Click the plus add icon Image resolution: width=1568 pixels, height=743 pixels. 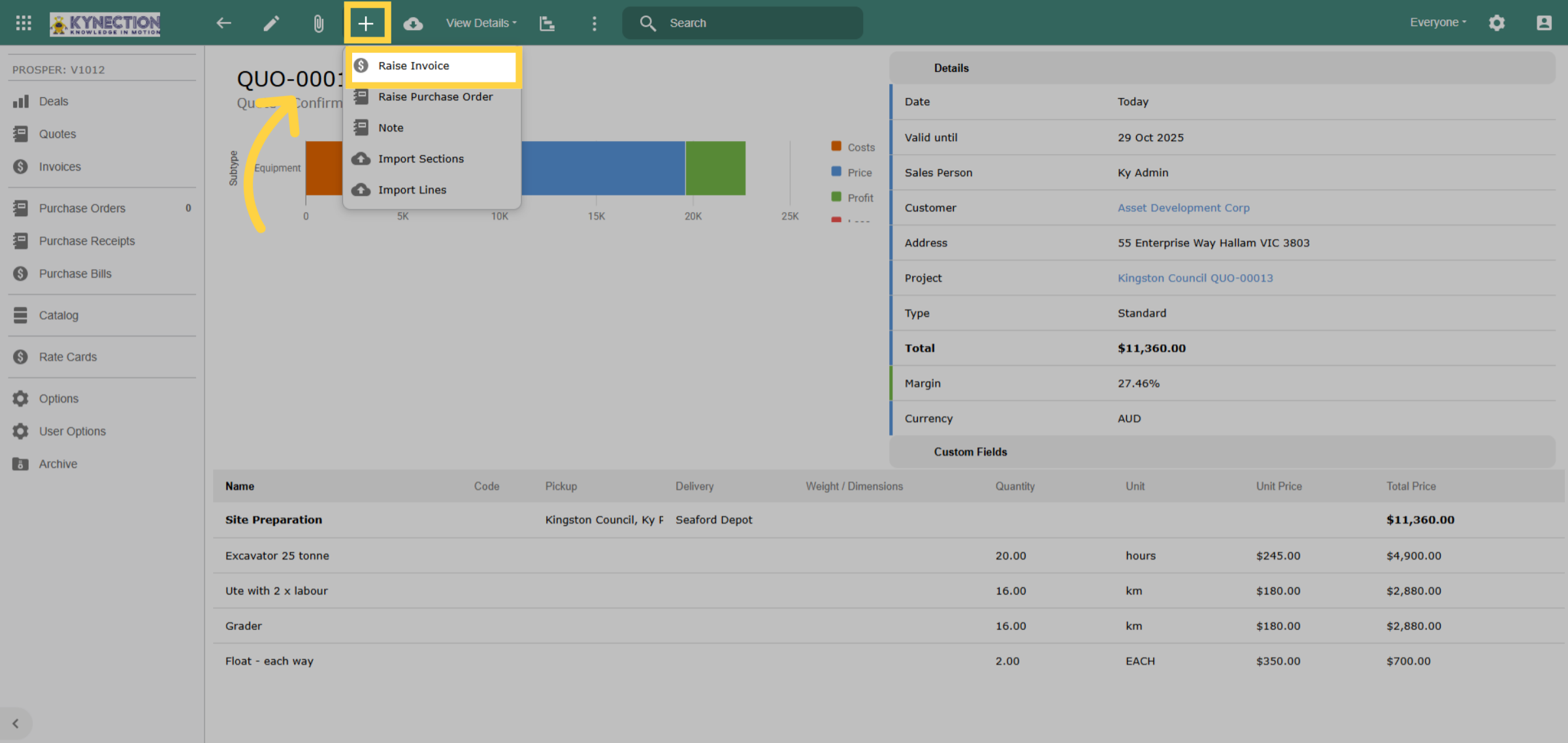pos(367,24)
